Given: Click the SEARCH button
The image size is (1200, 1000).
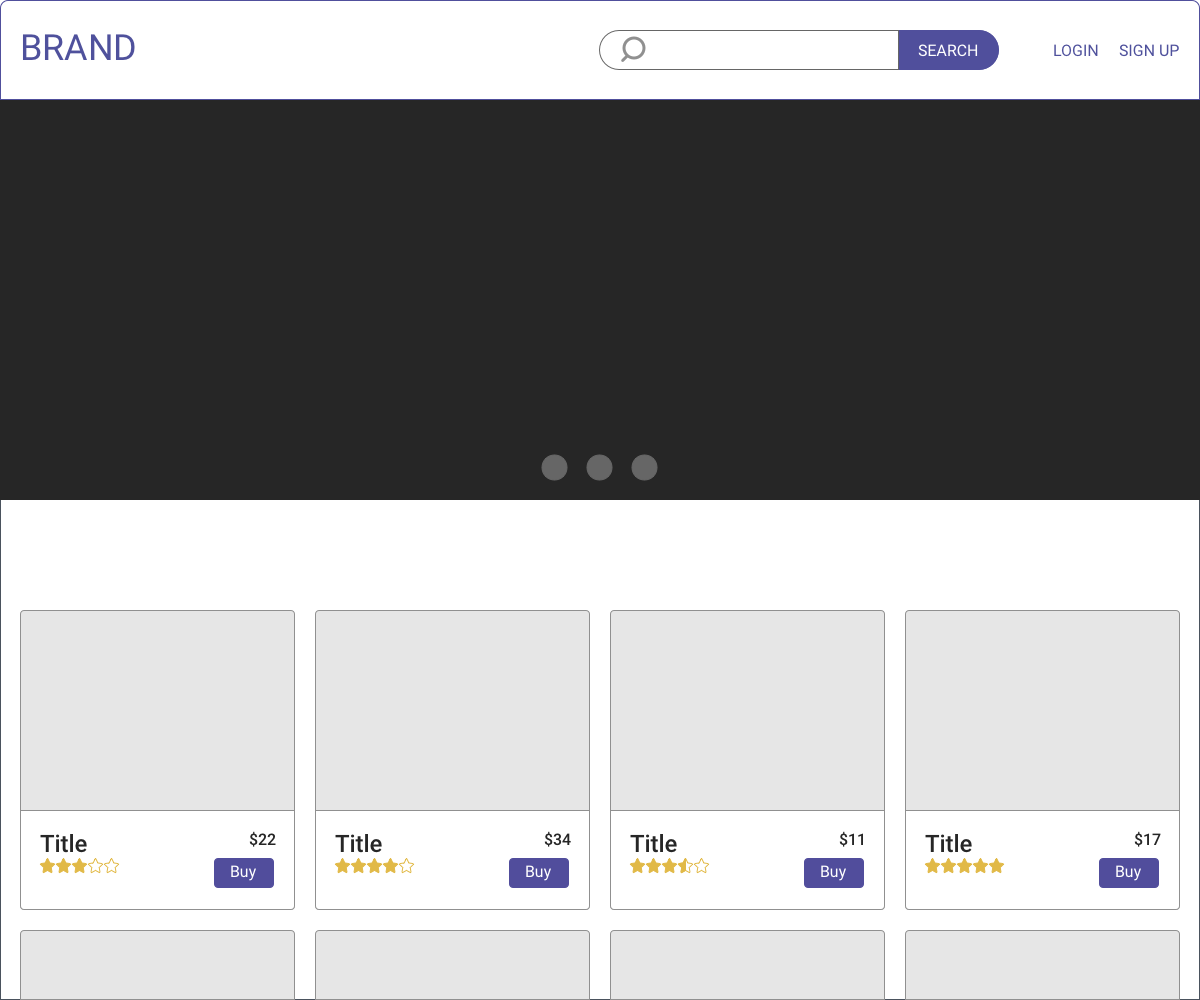Looking at the screenshot, I should coord(948,50).
